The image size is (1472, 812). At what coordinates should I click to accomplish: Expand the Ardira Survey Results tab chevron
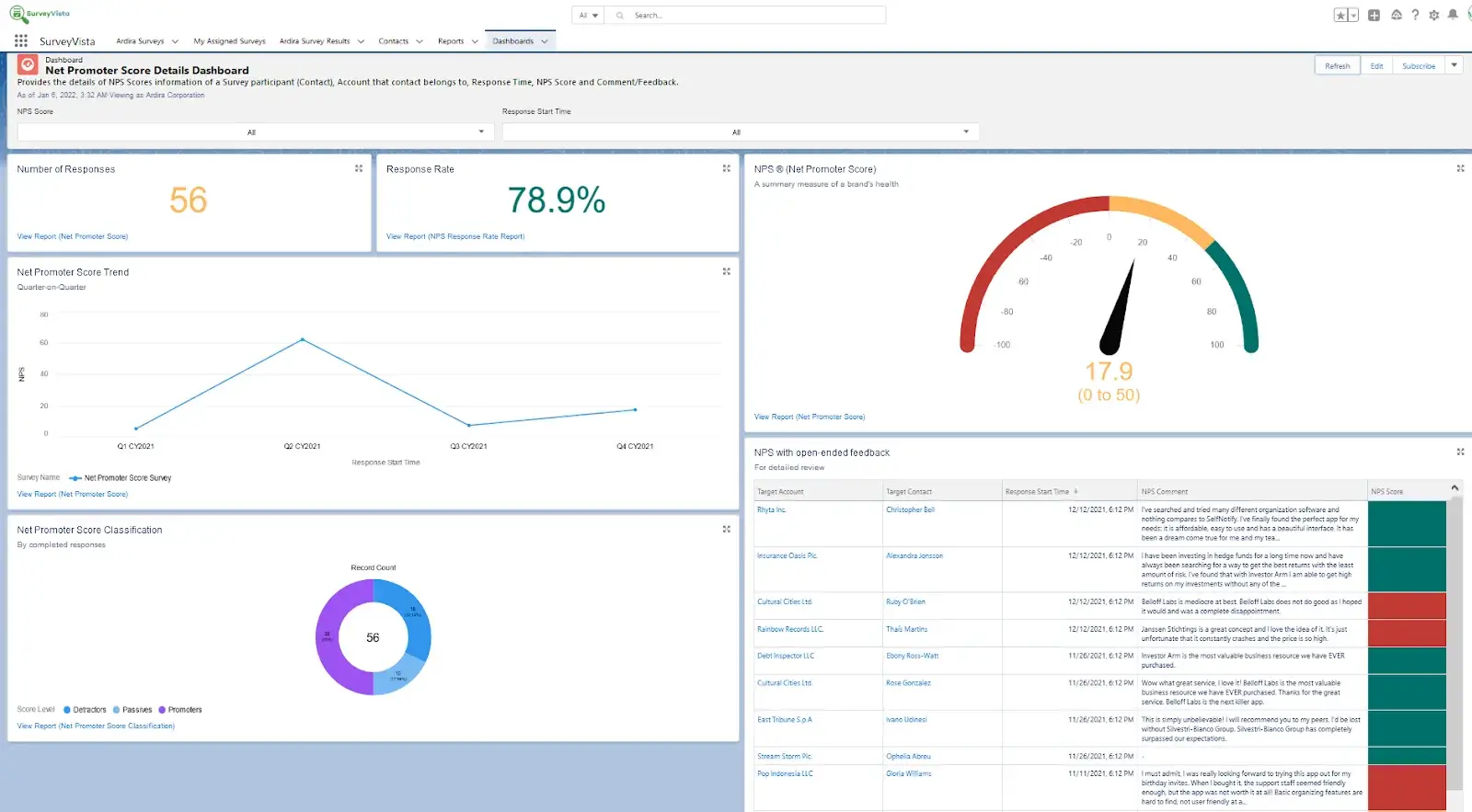point(361,41)
